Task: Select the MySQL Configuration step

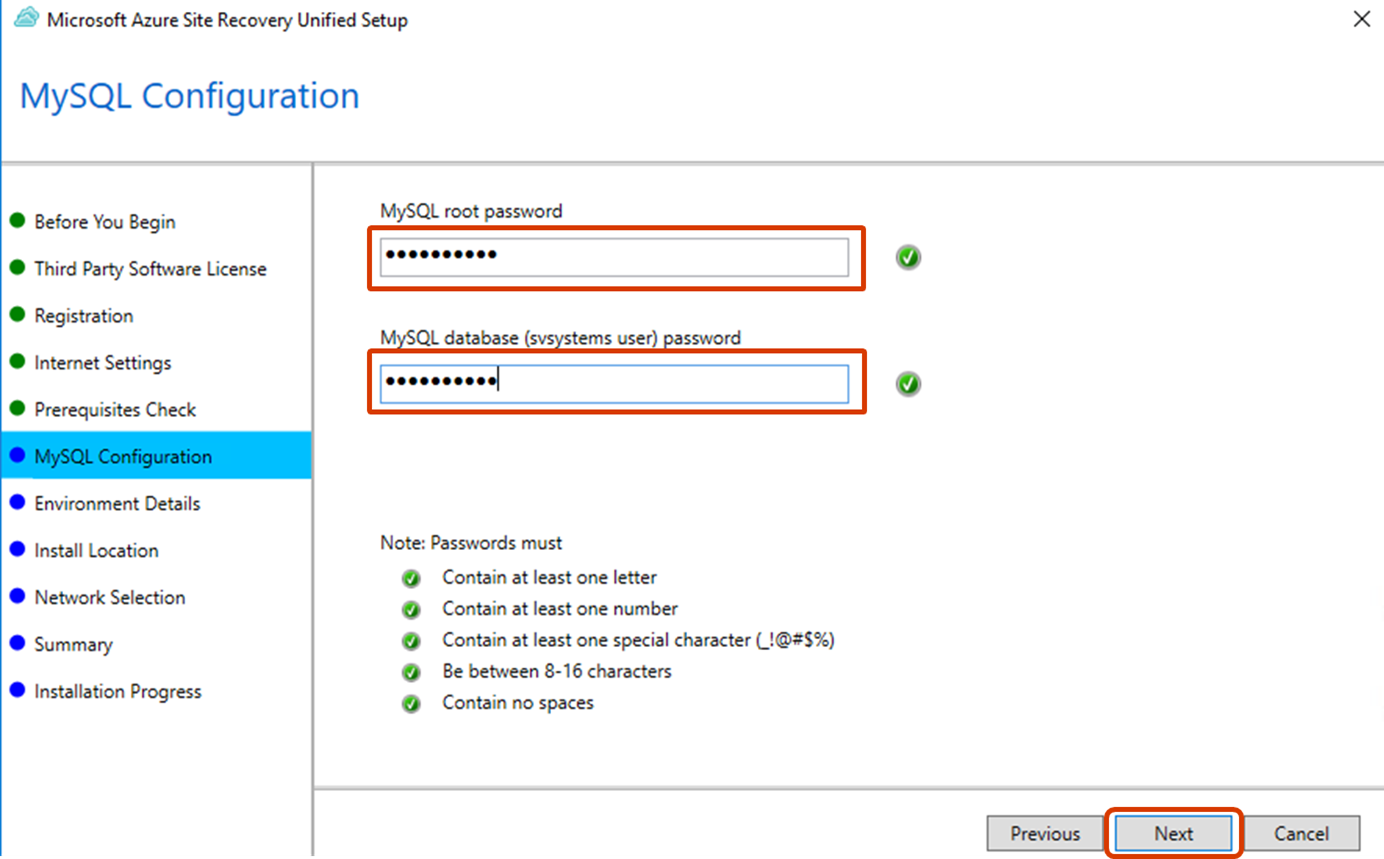Action: [156, 456]
